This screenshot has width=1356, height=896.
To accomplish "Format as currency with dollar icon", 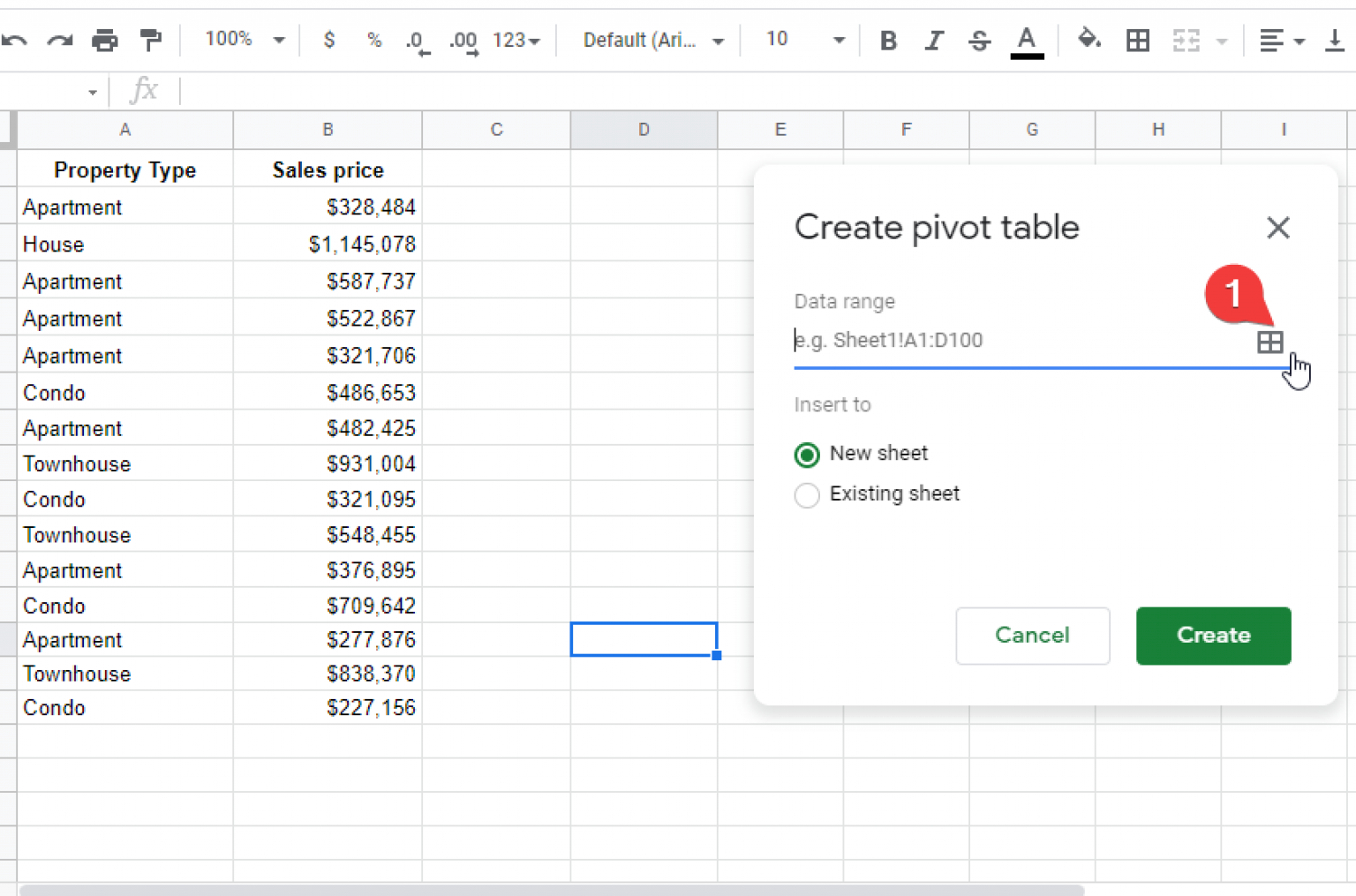I will click(329, 40).
